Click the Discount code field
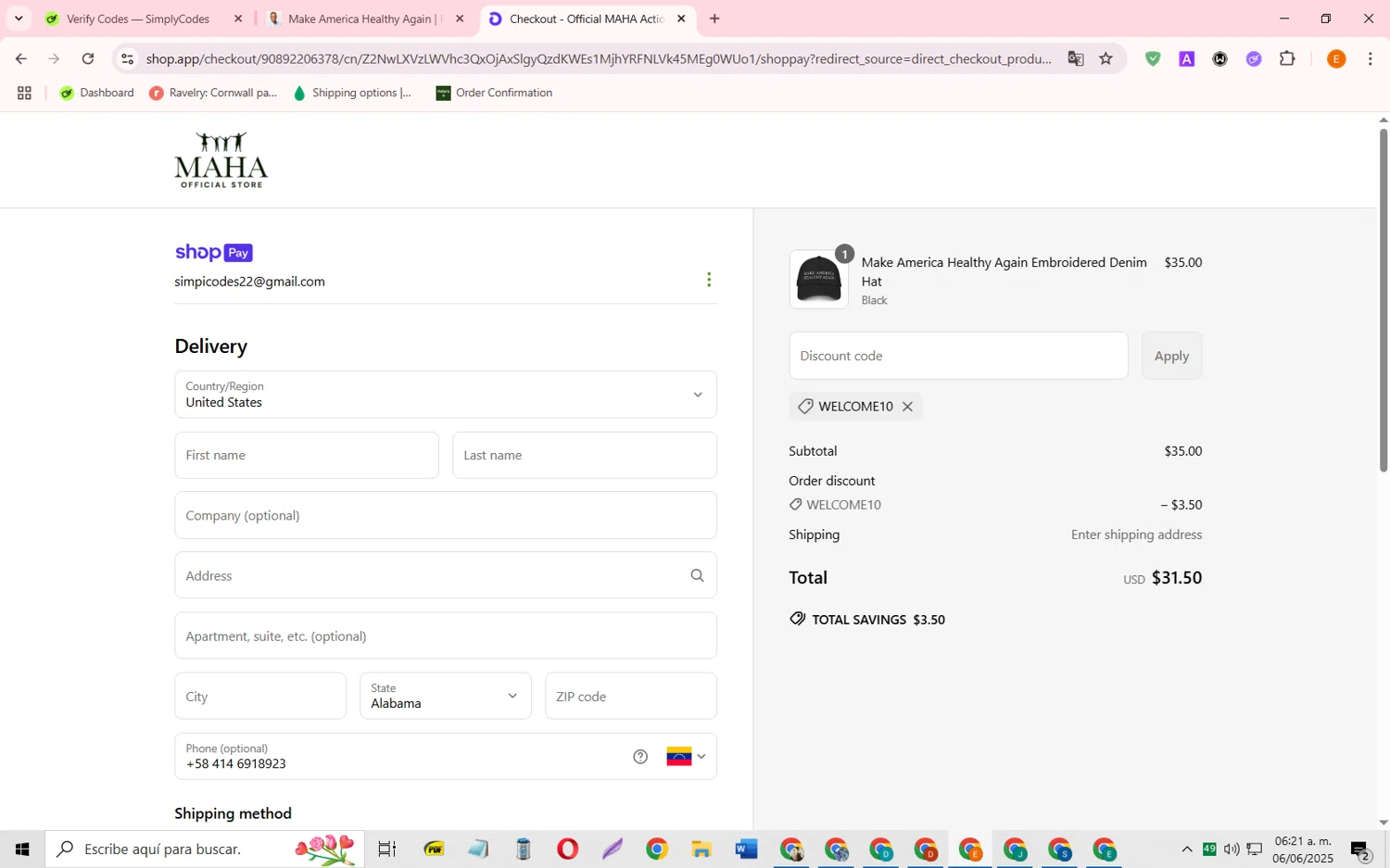Image resolution: width=1390 pixels, height=868 pixels. click(958, 356)
